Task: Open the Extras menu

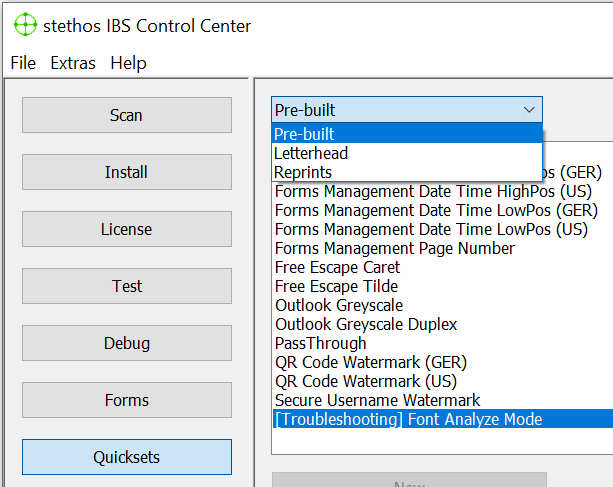Action: pyautogui.click(x=73, y=63)
